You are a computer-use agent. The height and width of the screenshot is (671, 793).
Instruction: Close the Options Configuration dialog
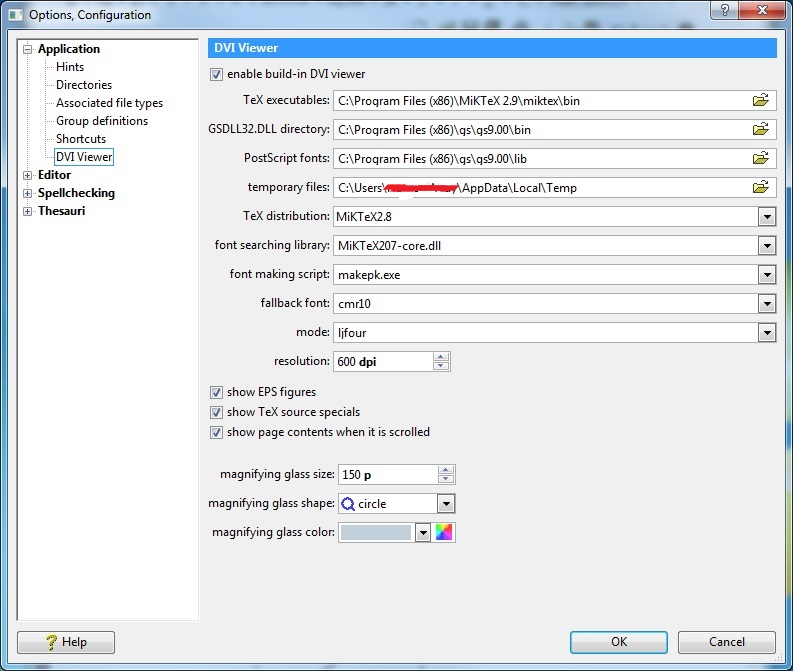pyautogui.click(x=762, y=10)
